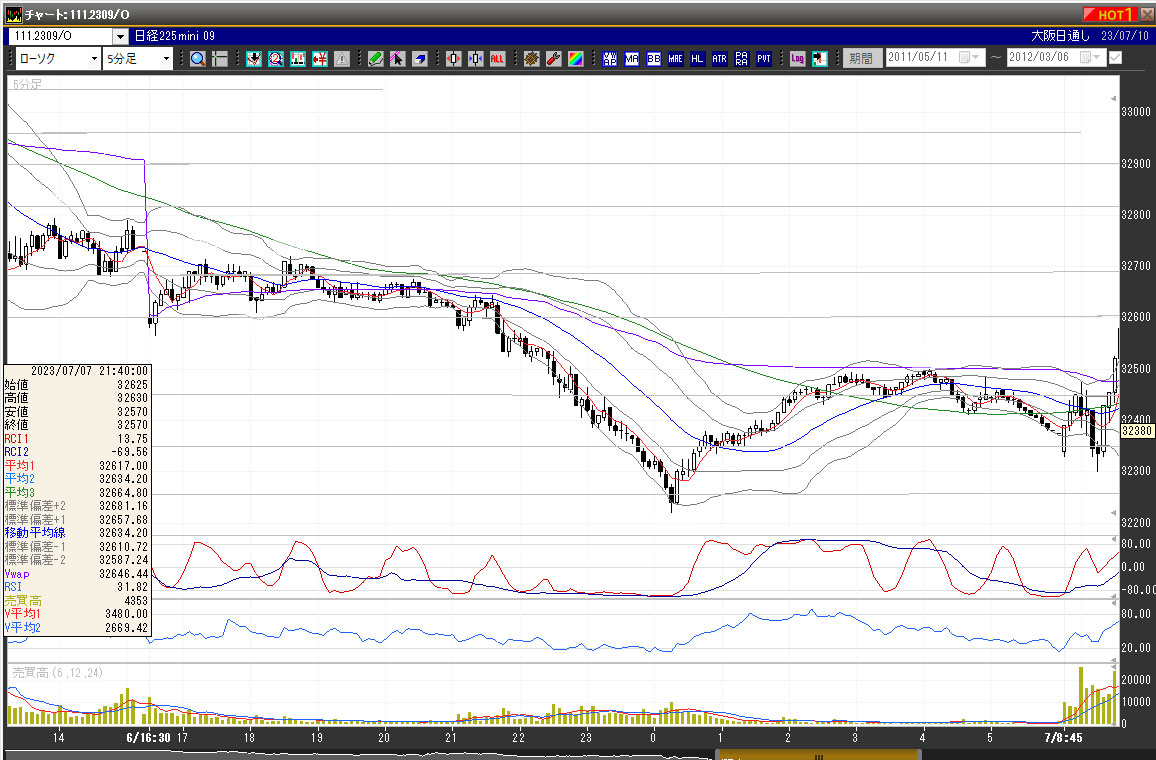Click the 5分足 label on chart
The image size is (1156, 760).
[27, 84]
